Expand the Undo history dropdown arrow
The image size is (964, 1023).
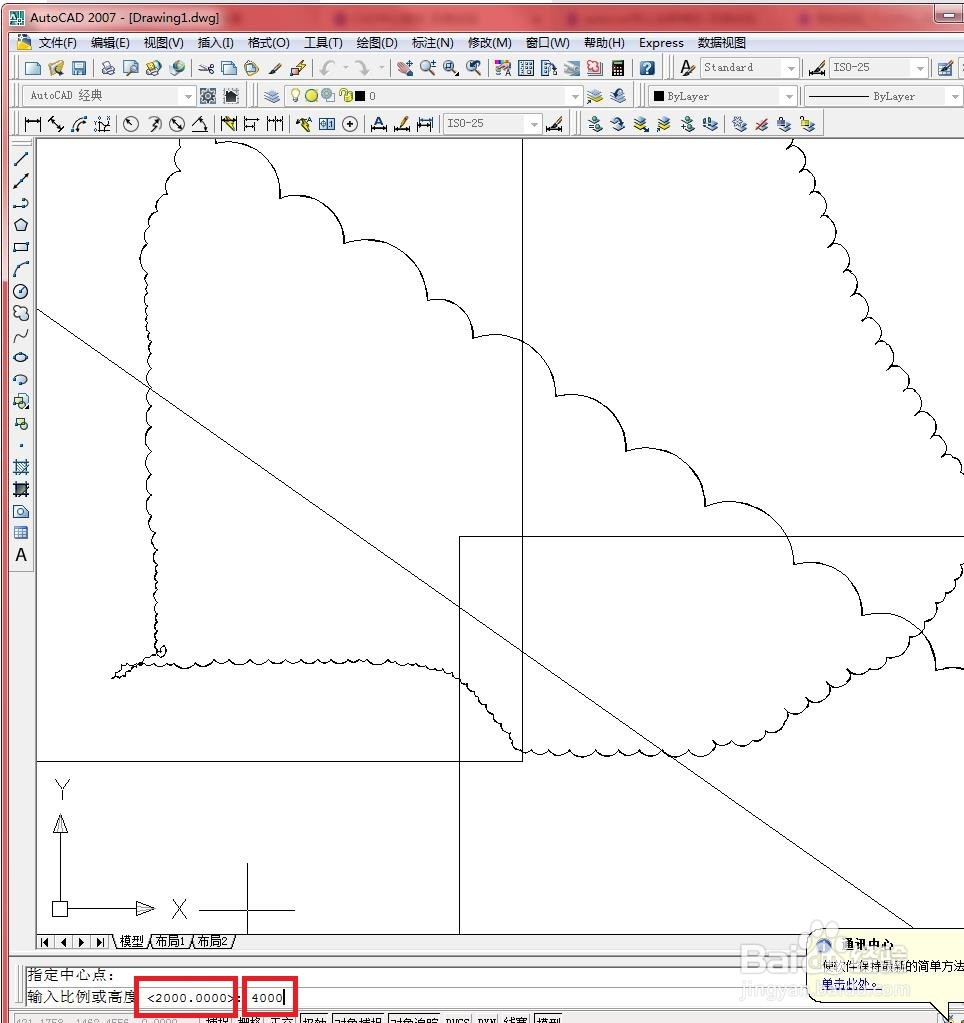pyautogui.click(x=345, y=68)
